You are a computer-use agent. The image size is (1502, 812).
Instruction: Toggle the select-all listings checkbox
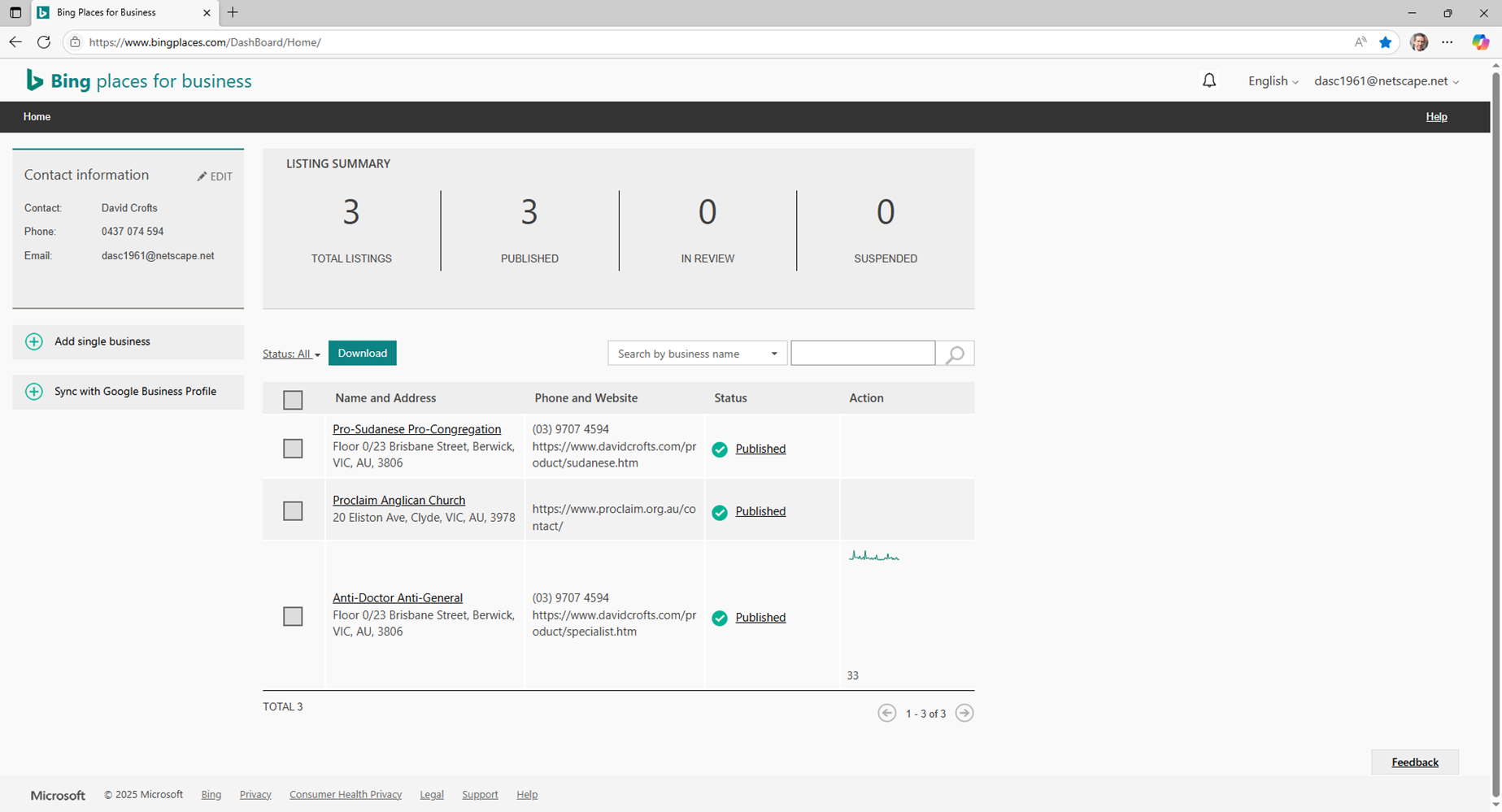[293, 400]
